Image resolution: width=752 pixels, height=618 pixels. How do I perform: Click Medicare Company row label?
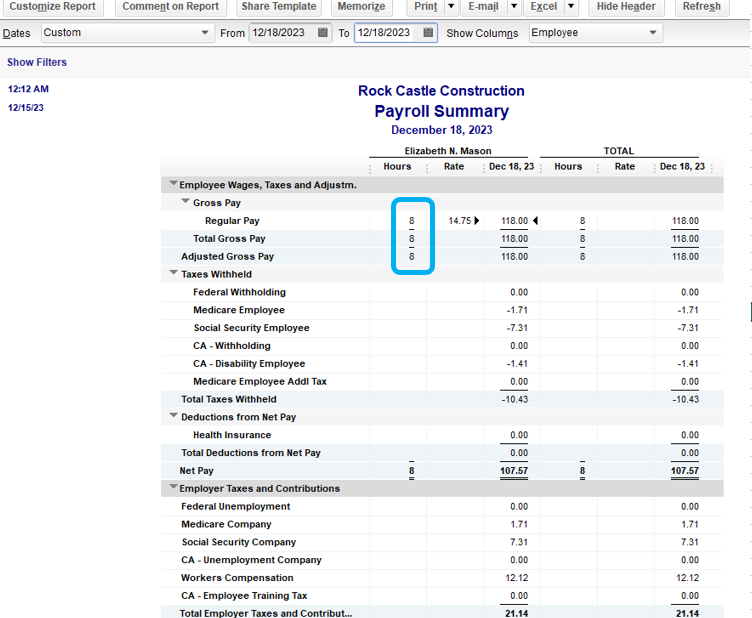(226, 525)
